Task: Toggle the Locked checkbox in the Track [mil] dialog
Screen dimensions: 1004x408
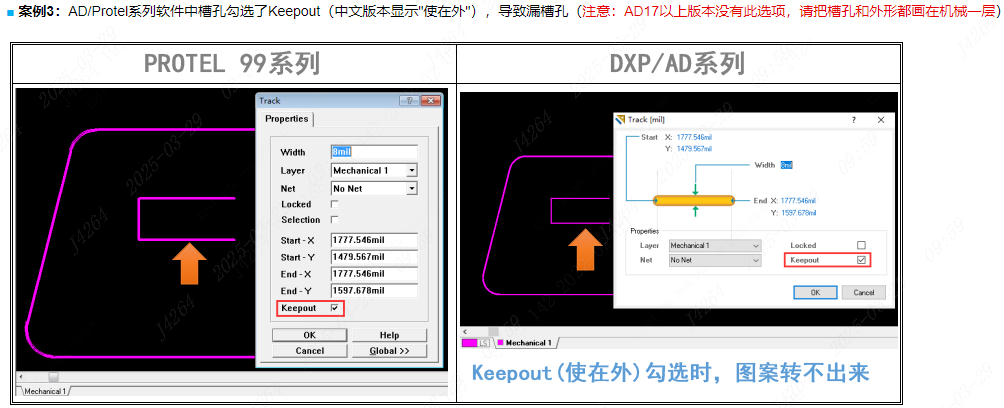Action: coord(861,245)
